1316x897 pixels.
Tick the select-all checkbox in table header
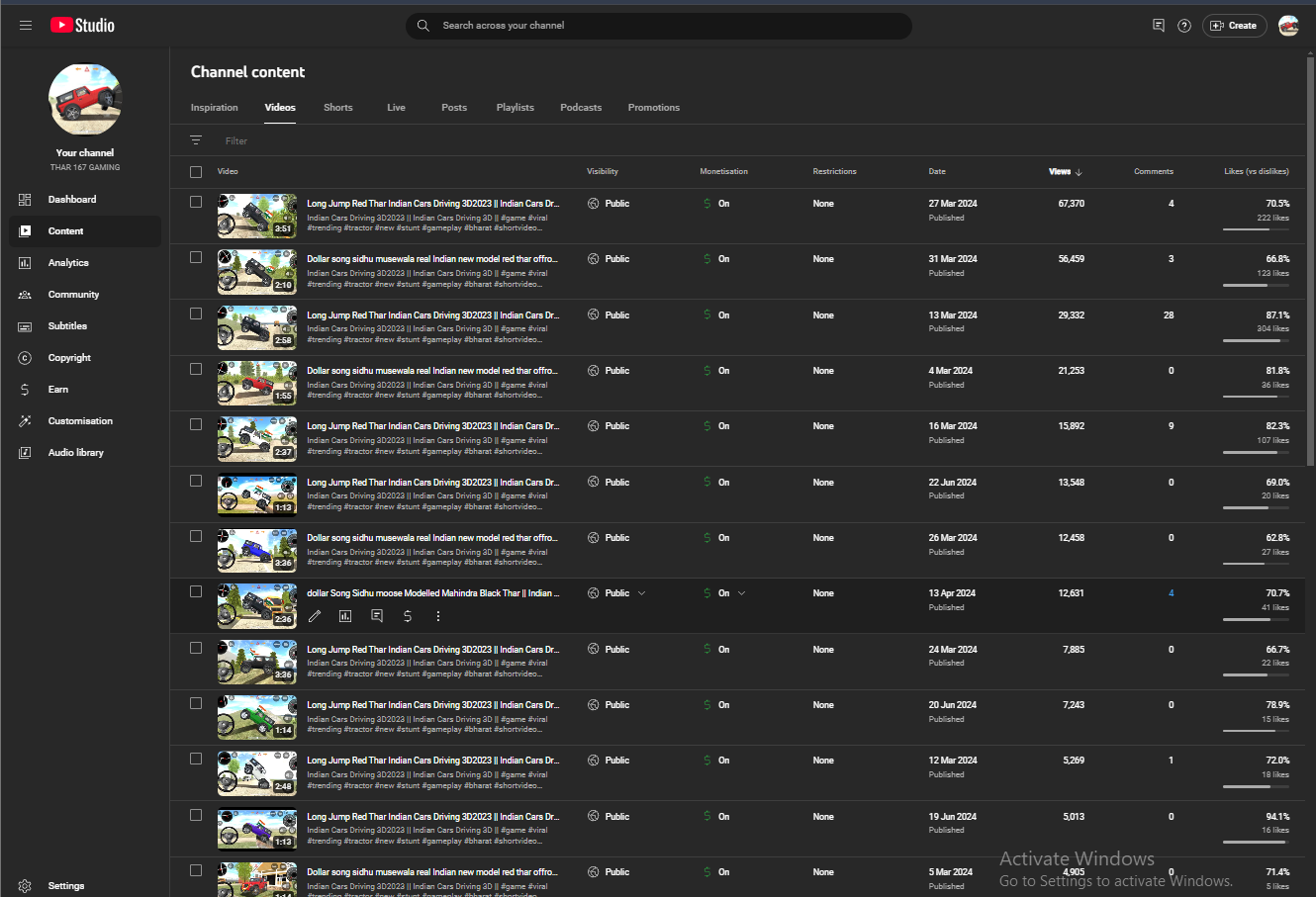click(196, 172)
